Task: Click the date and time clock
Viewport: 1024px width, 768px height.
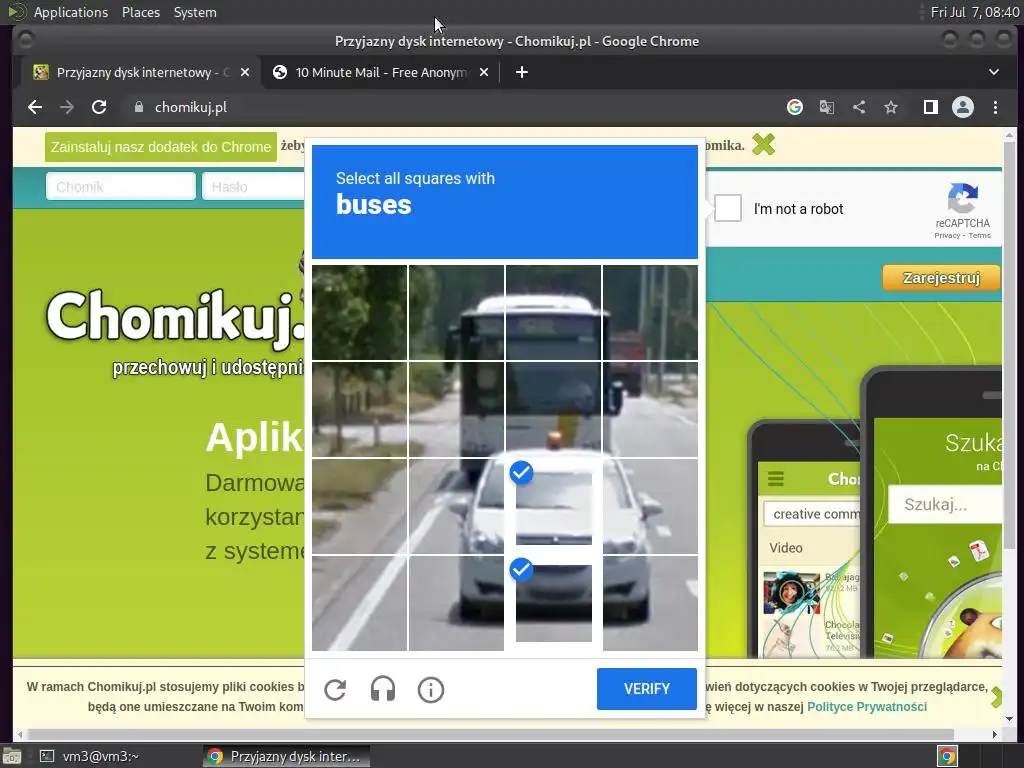Action: pos(975,12)
